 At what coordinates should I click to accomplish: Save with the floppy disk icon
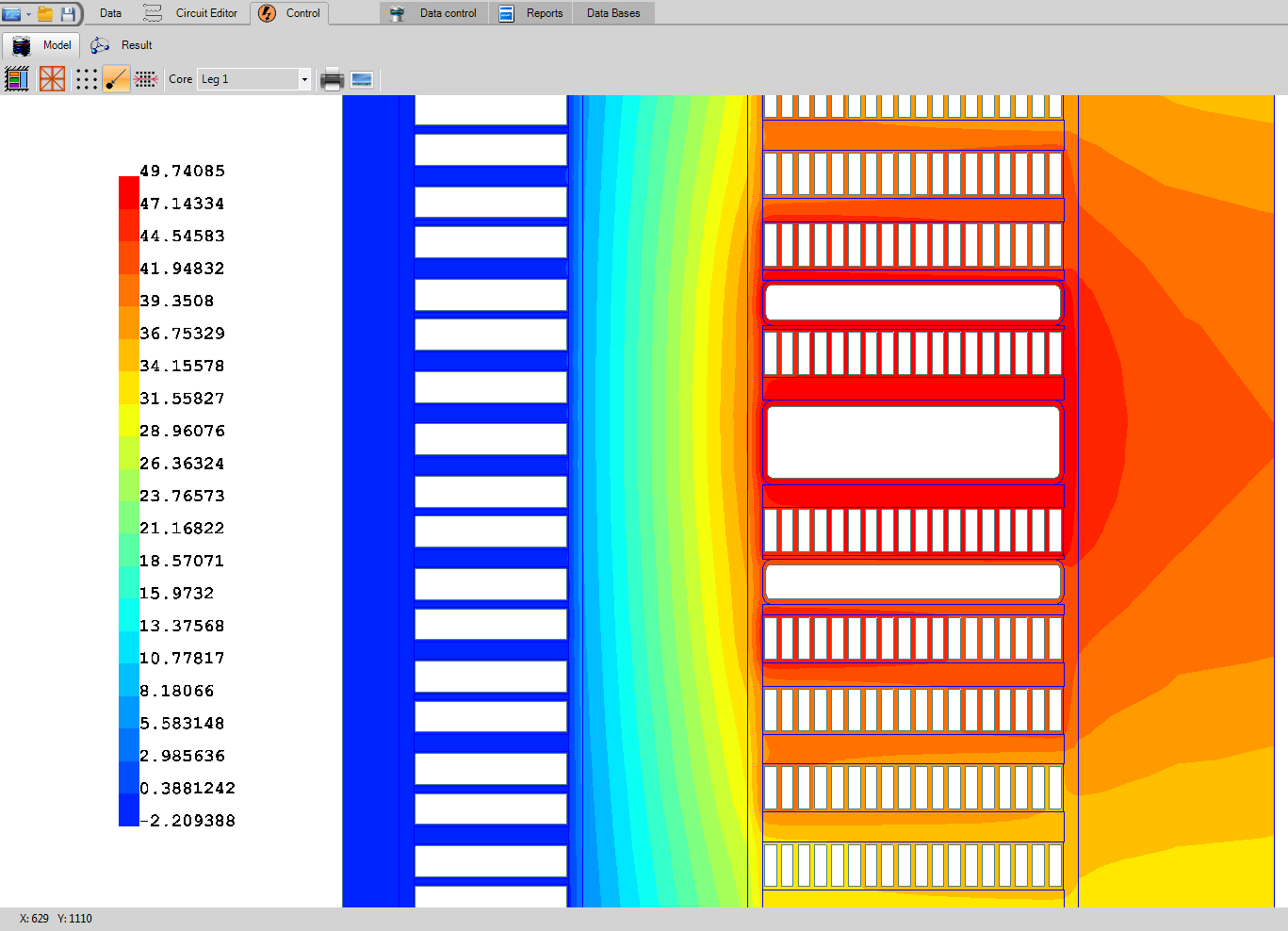click(68, 14)
